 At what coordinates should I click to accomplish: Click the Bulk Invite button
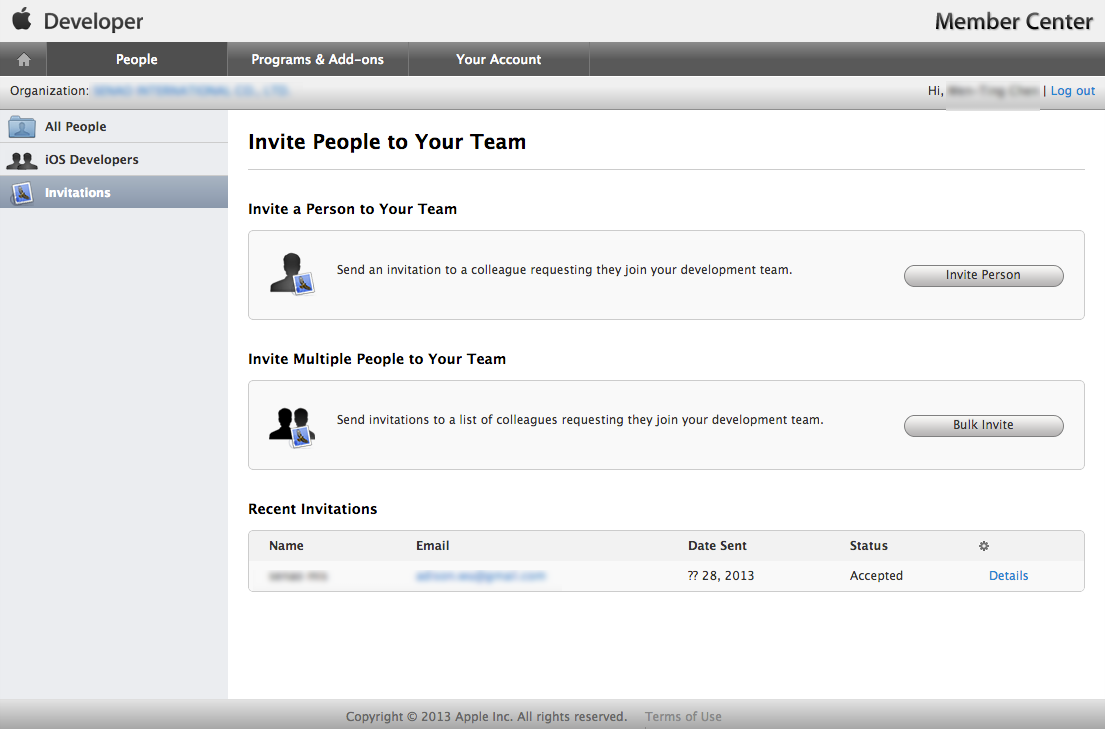point(984,425)
